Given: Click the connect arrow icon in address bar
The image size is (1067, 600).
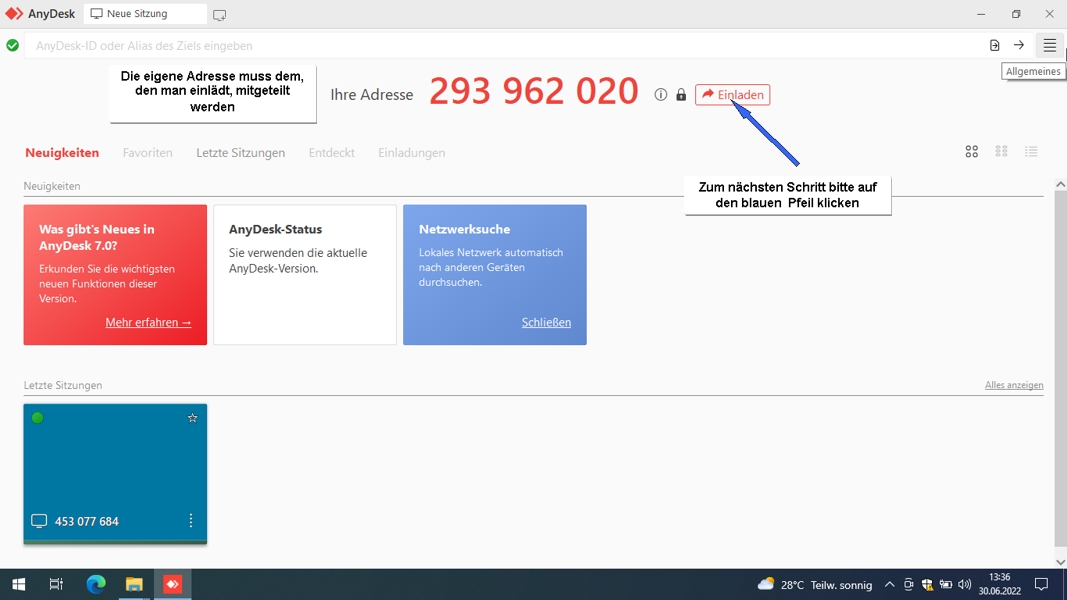Looking at the screenshot, I should click(1019, 45).
